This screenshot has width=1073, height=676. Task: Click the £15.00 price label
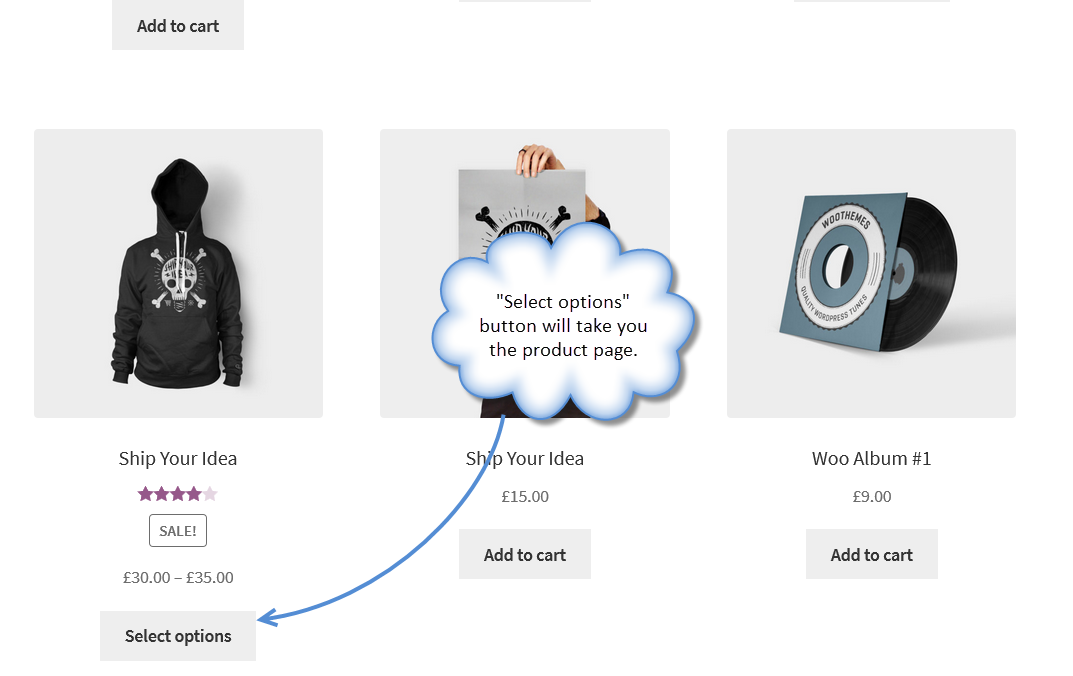coord(524,496)
